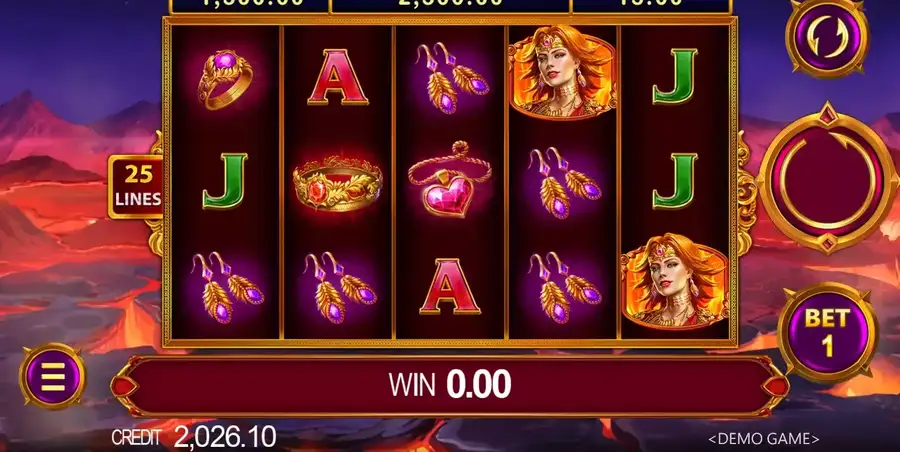
Task: Click earrings at bottom of reel two
Action: (340, 287)
